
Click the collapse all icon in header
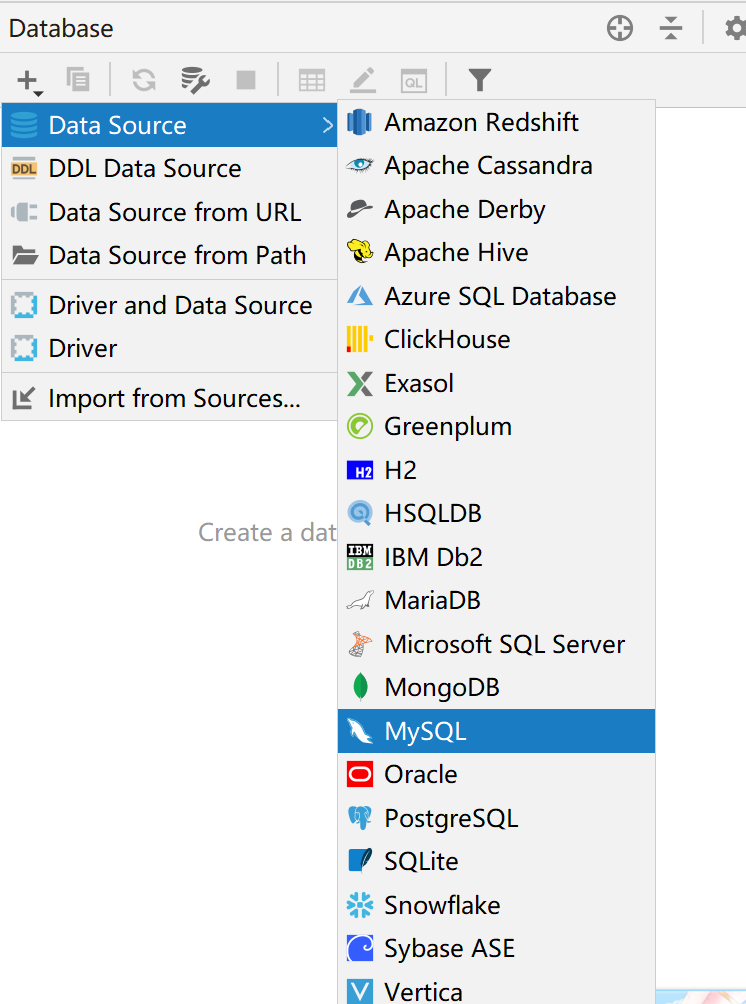671,29
